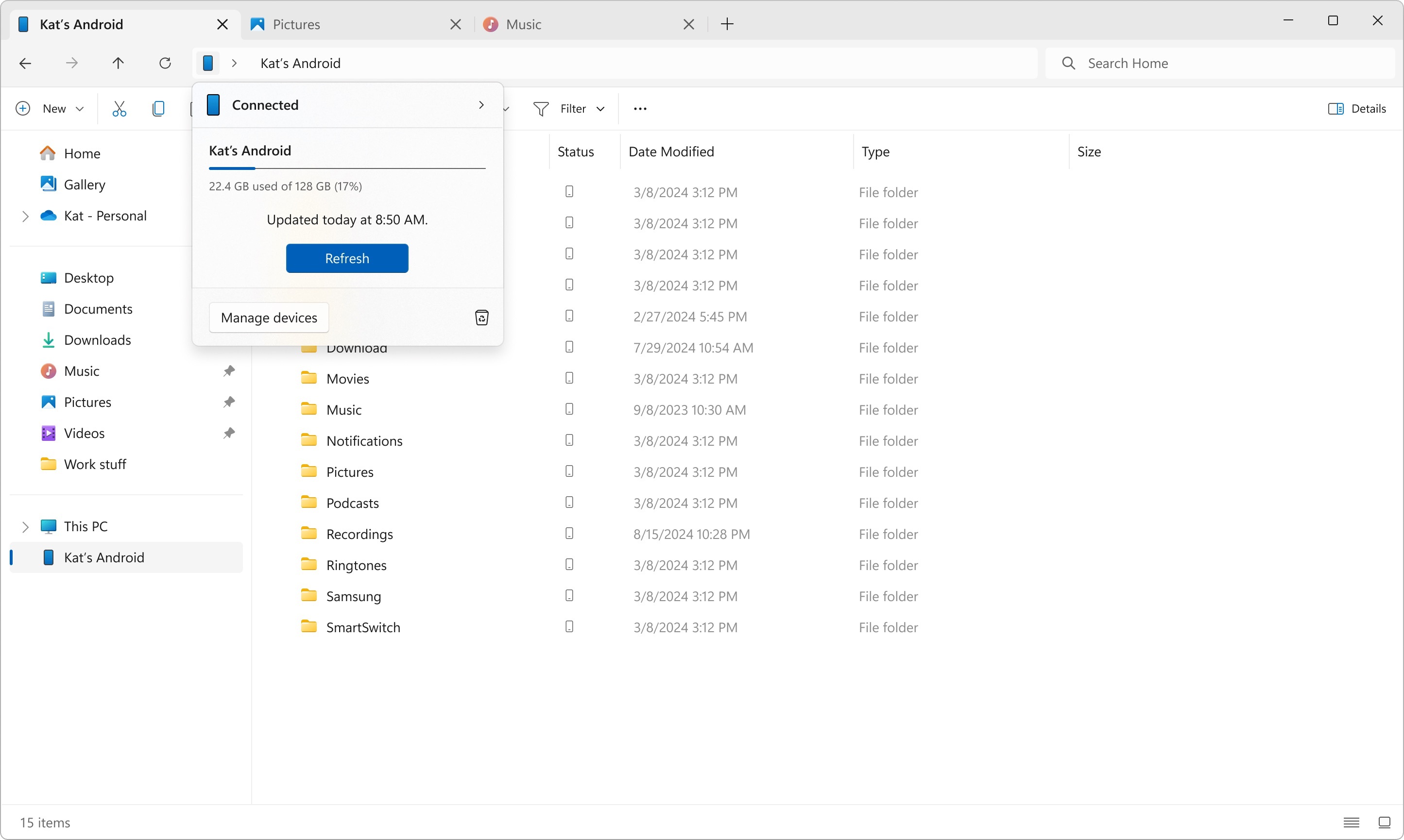Expand the Connected device chevron arrow
Image resolution: width=1404 pixels, height=840 pixels.
(481, 104)
